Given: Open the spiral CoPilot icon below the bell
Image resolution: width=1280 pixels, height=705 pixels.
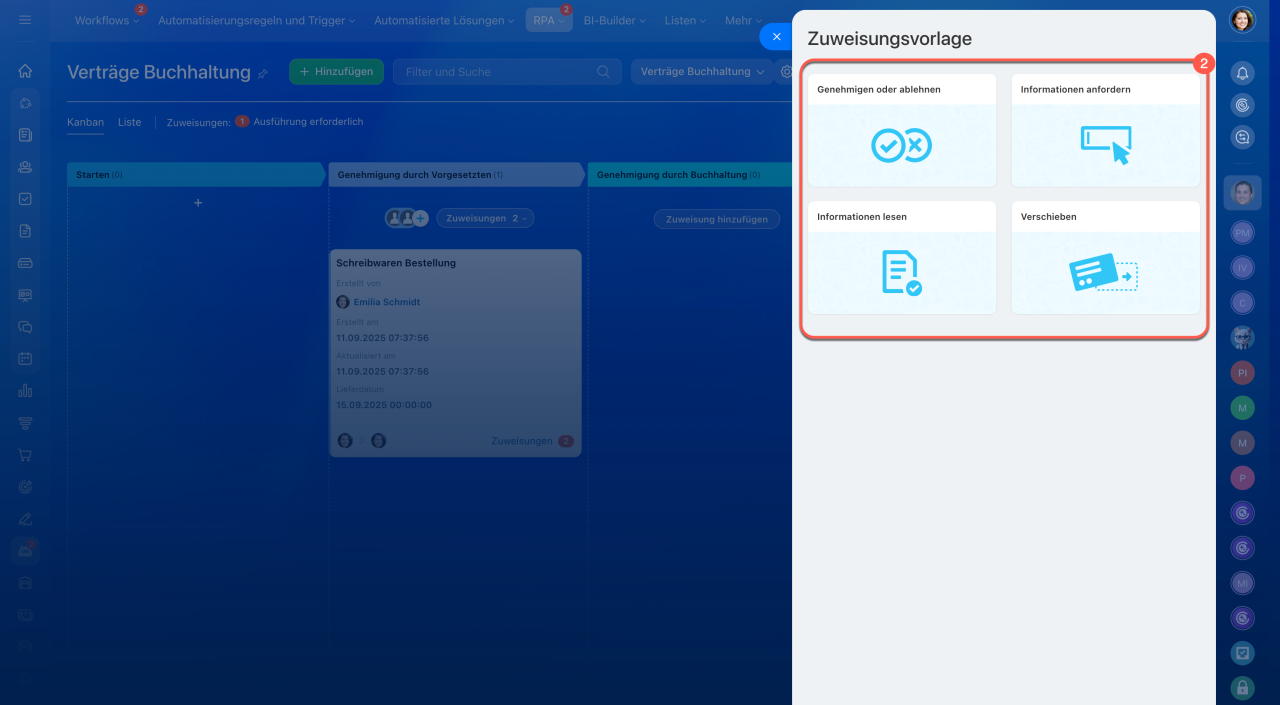Looking at the screenshot, I should 1242,105.
